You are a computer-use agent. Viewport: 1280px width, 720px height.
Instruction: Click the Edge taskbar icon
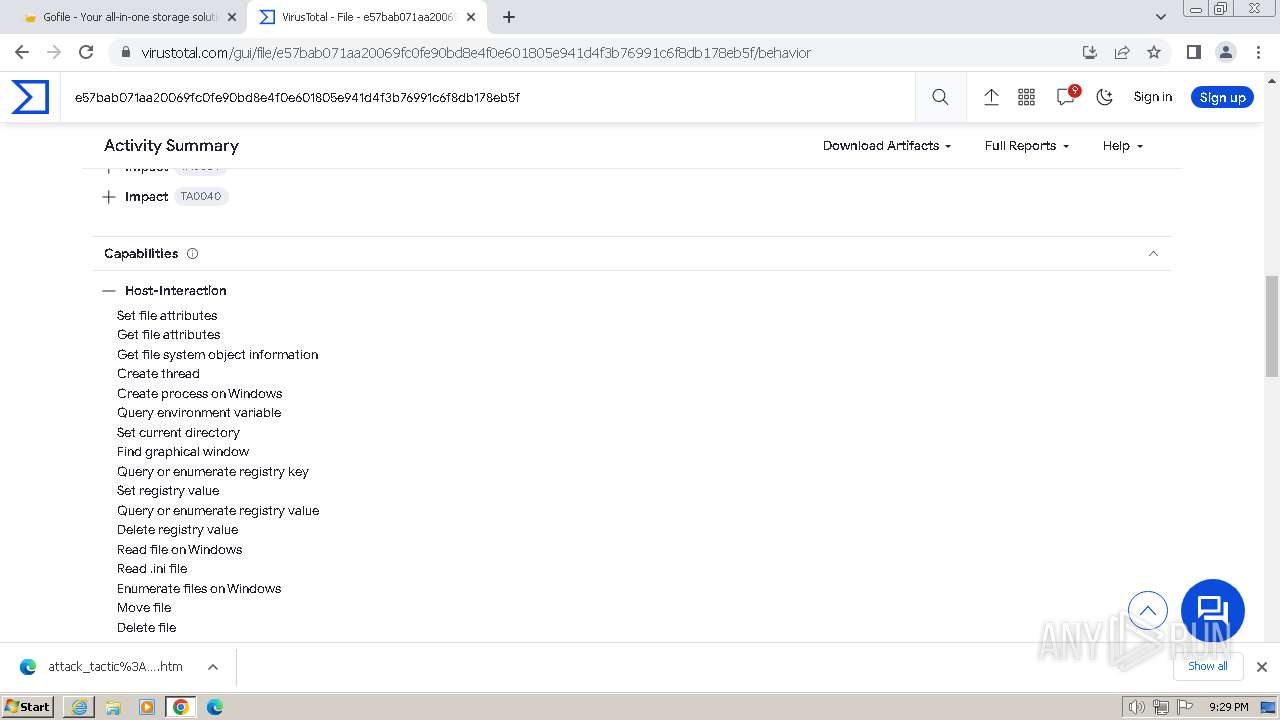(214, 707)
